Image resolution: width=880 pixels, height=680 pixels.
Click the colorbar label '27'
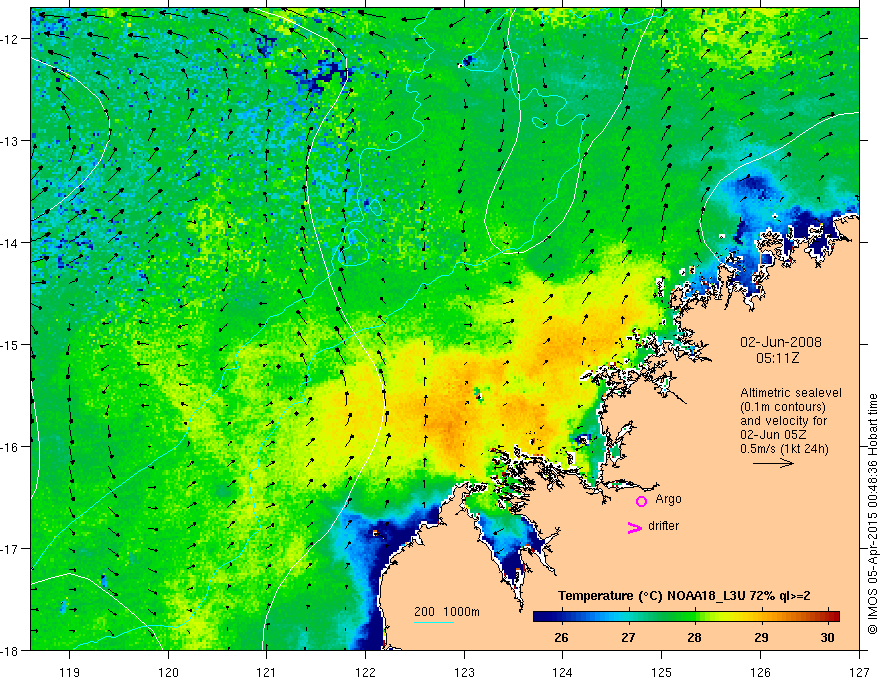628,637
